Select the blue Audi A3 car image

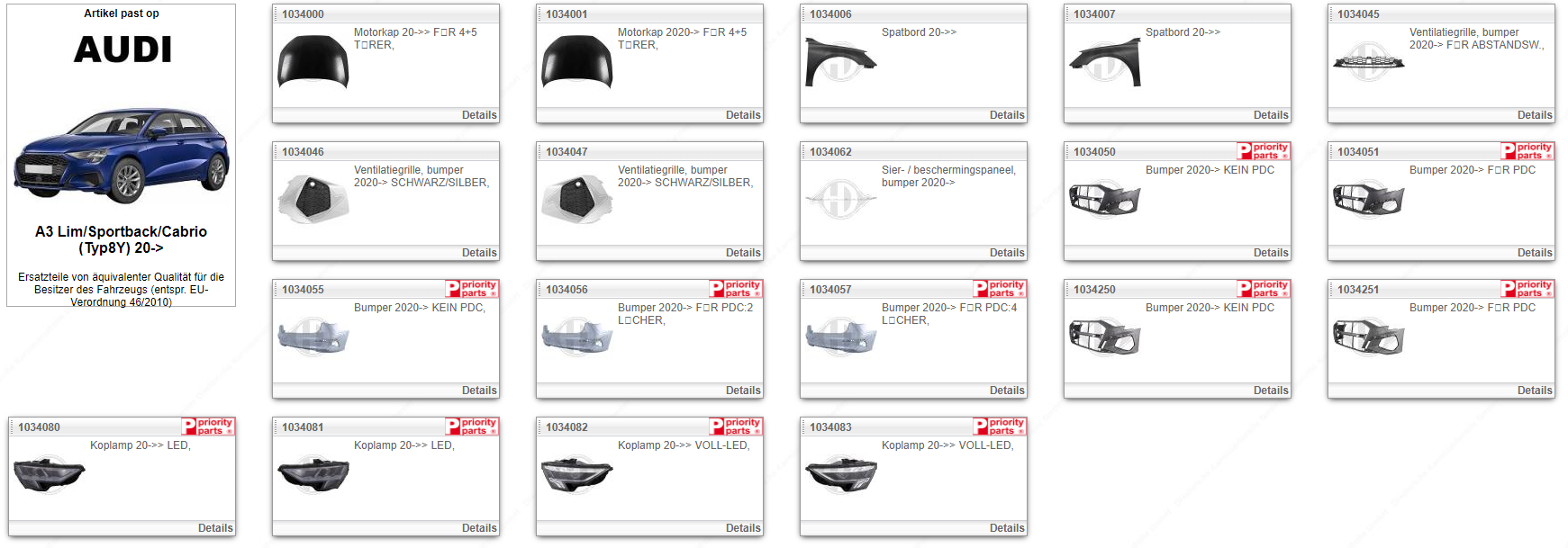coord(121,156)
